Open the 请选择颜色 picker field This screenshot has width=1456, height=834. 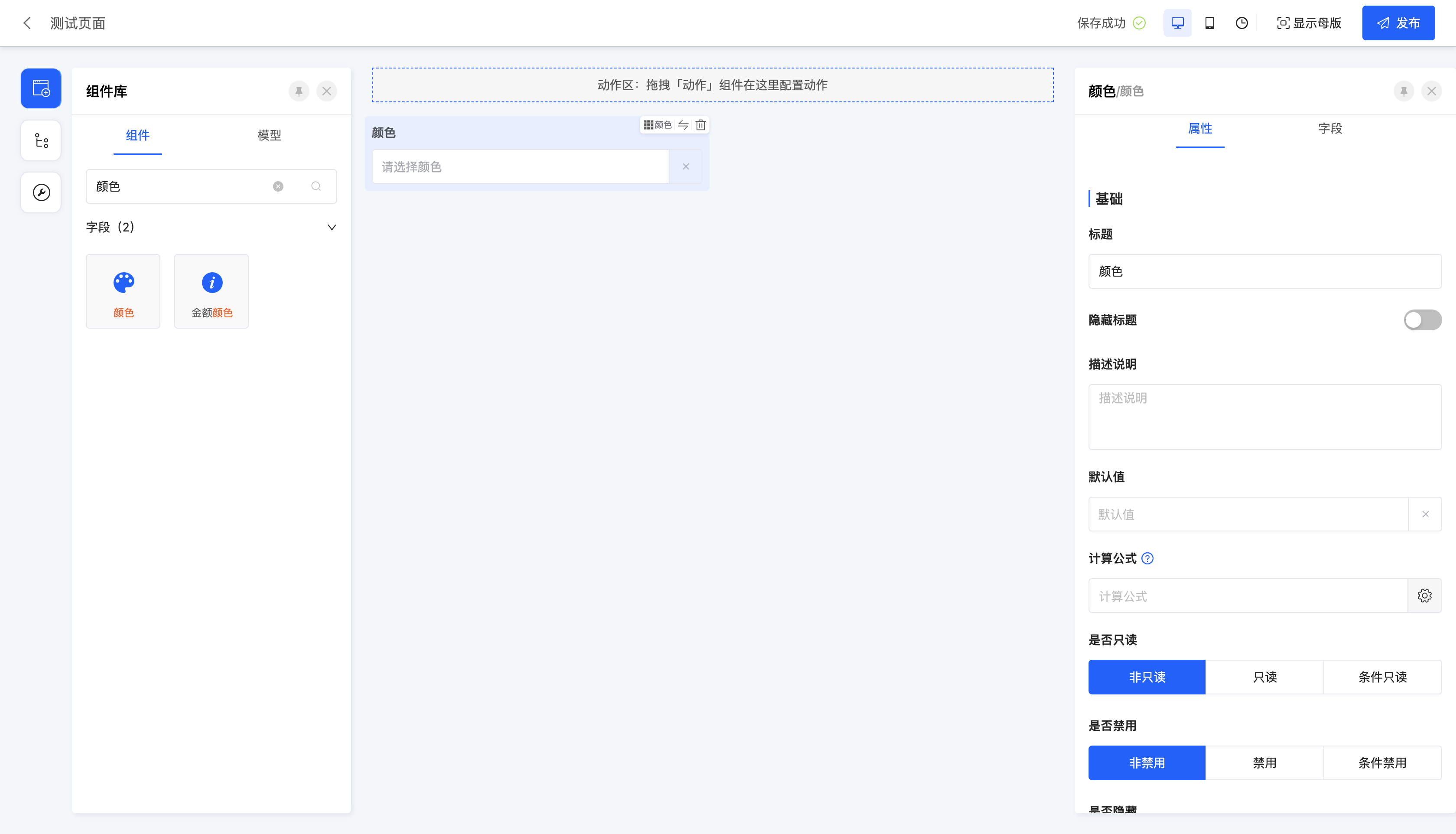pos(520,167)
